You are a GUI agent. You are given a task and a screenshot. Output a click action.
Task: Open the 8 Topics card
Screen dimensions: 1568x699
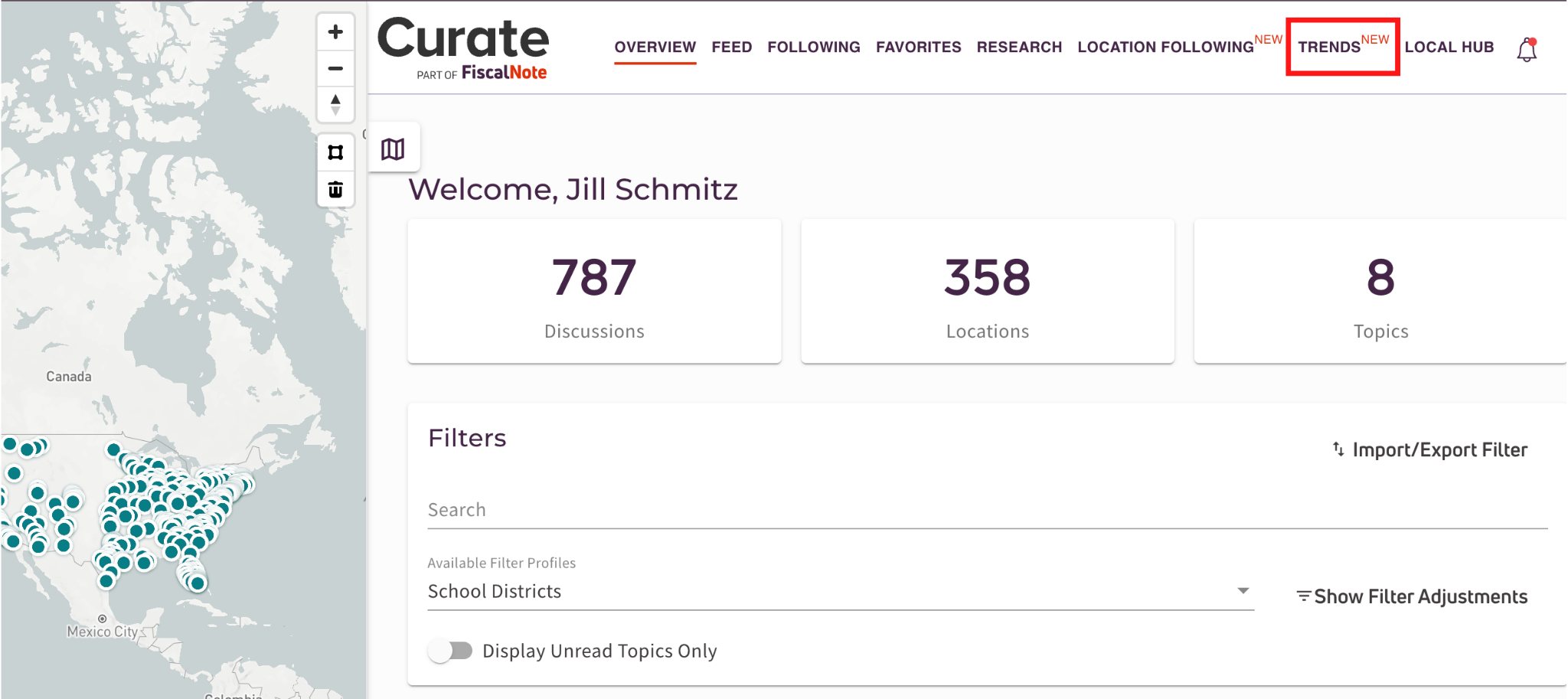click(x=1380, y=292)
